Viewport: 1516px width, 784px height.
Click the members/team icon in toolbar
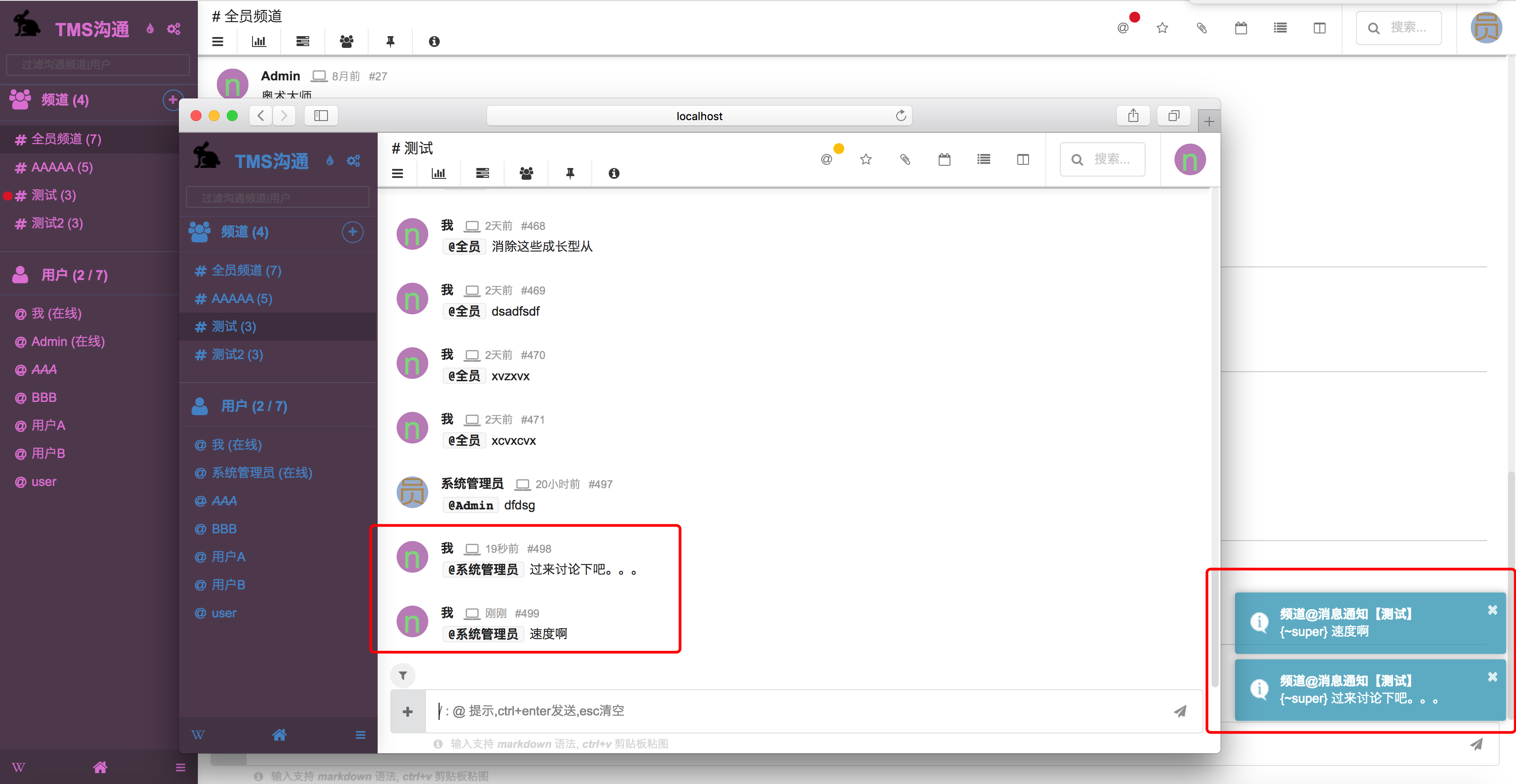point(524,174)
